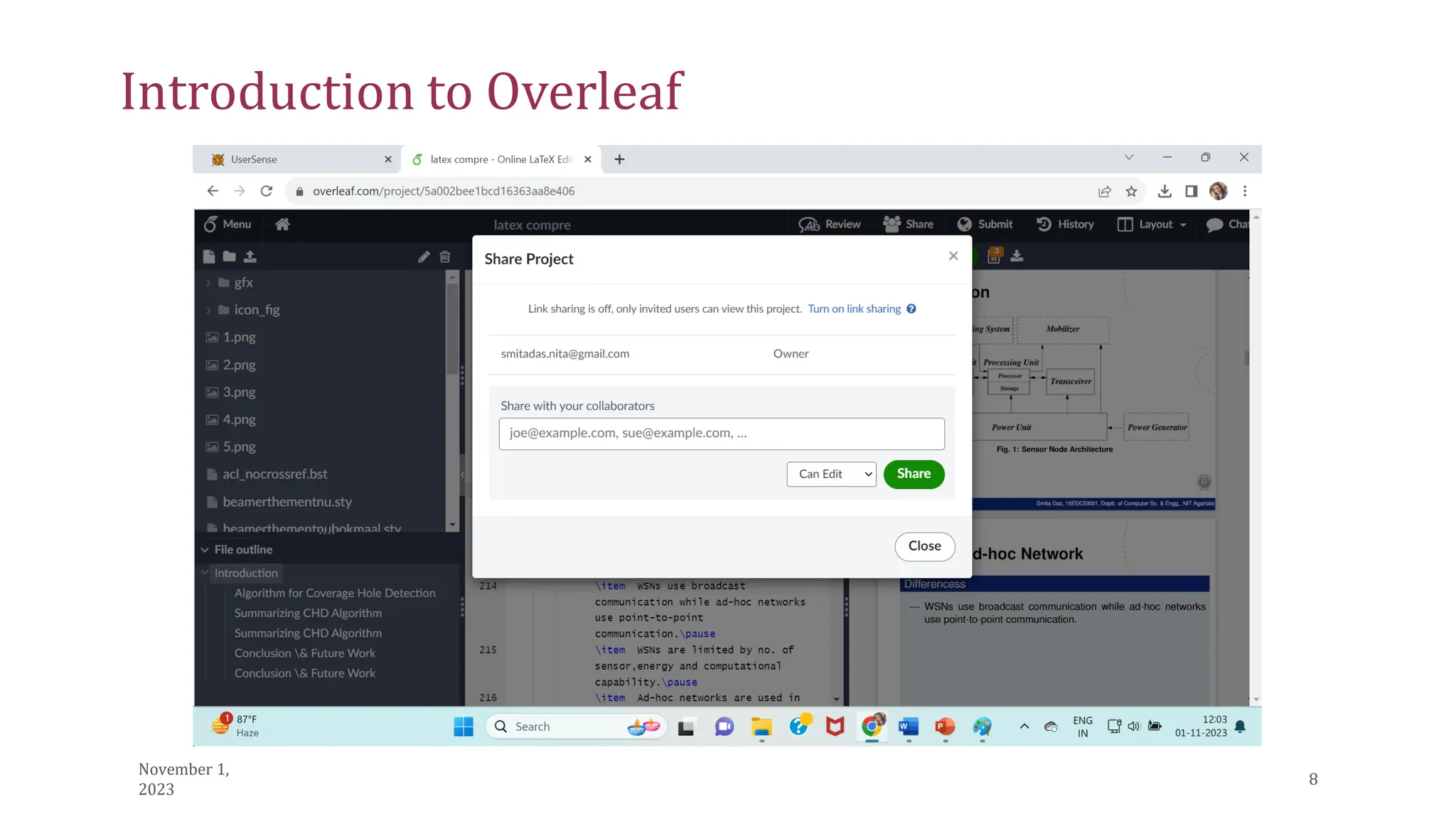This screenshot has height=819, width=1456.
Task: Create a new file in file tree
Action: (208, 257)
